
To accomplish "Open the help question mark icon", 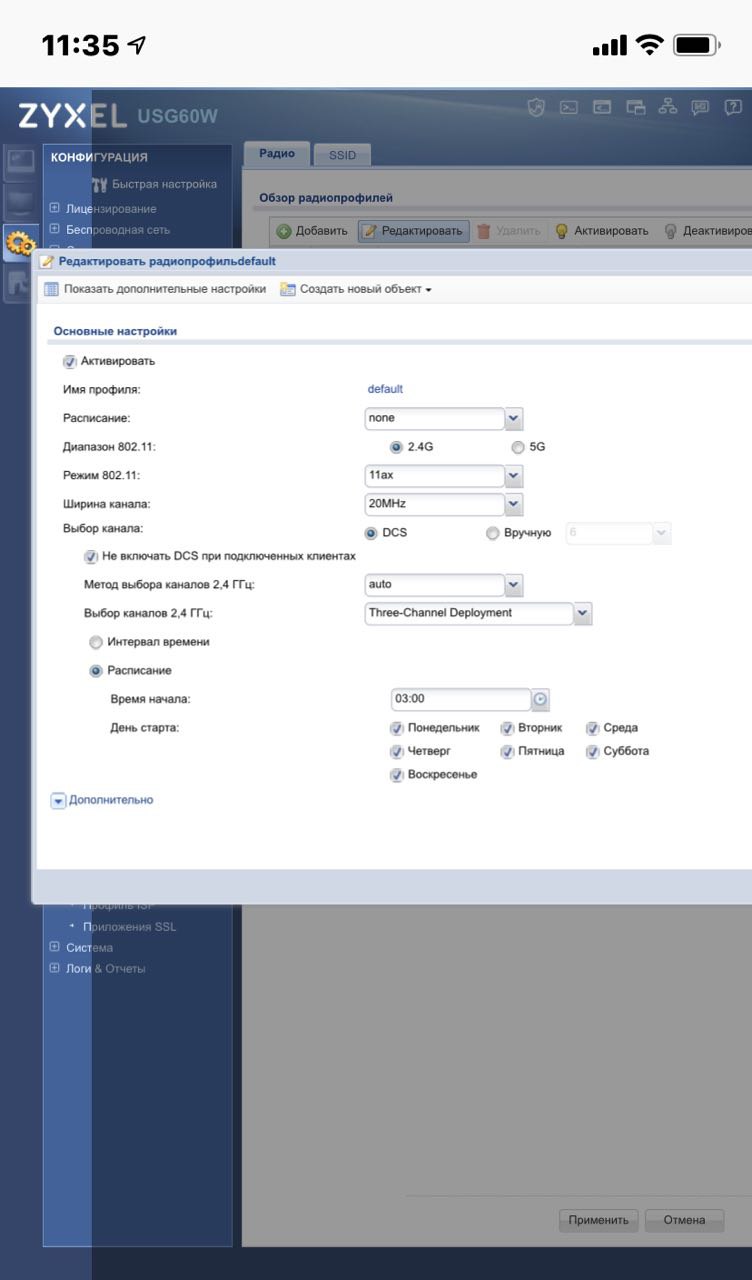I will pos(732,108).
